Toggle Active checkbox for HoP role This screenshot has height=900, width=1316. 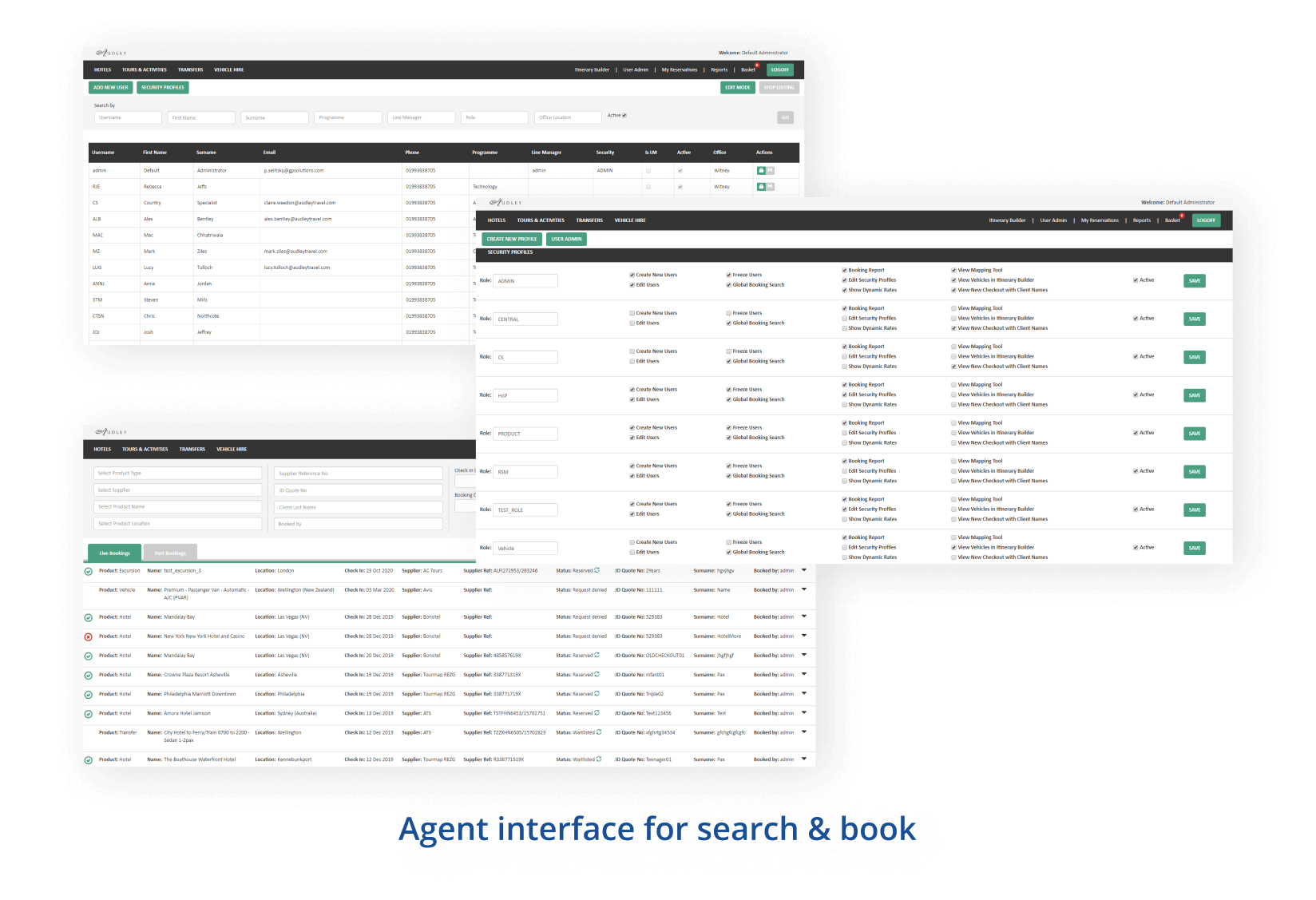[x=1136, y=394]
